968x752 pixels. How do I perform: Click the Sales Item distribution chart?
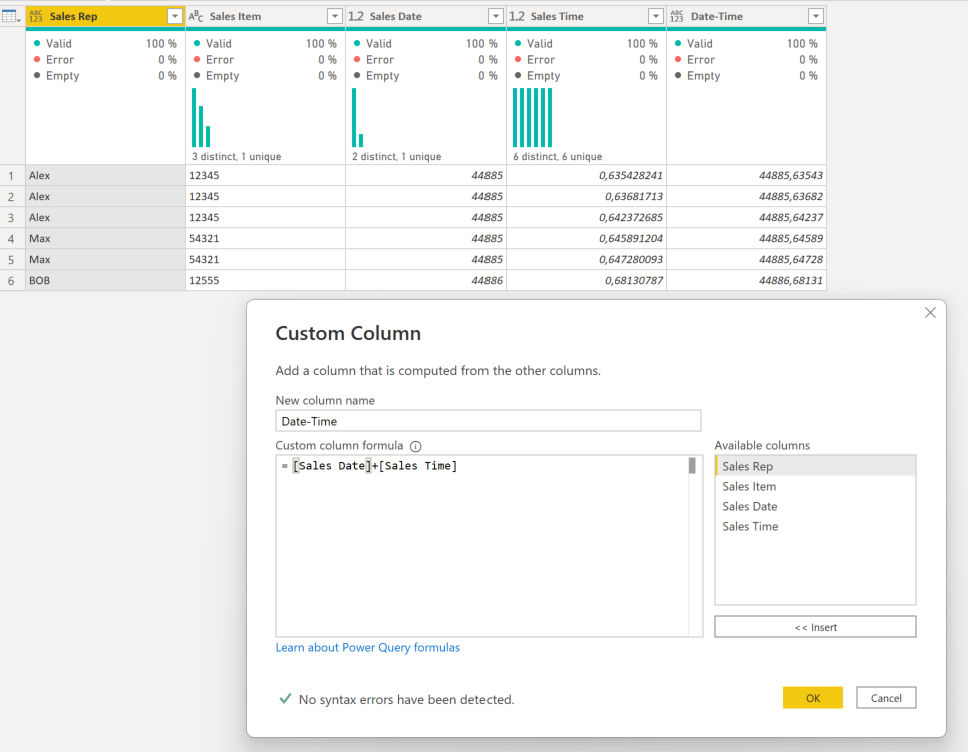[201, 117]
